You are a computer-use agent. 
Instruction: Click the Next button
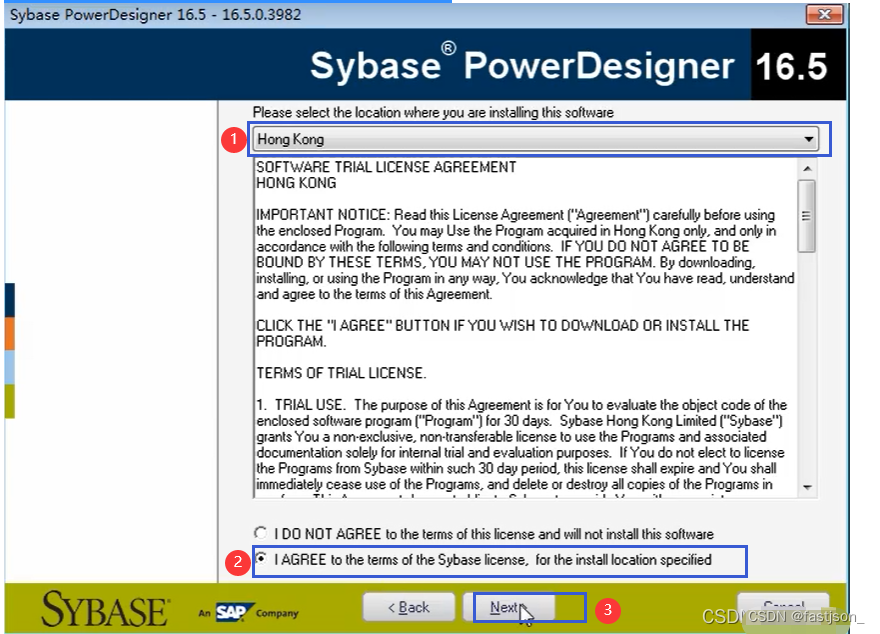pyautogui.click(x=508, y=607)
